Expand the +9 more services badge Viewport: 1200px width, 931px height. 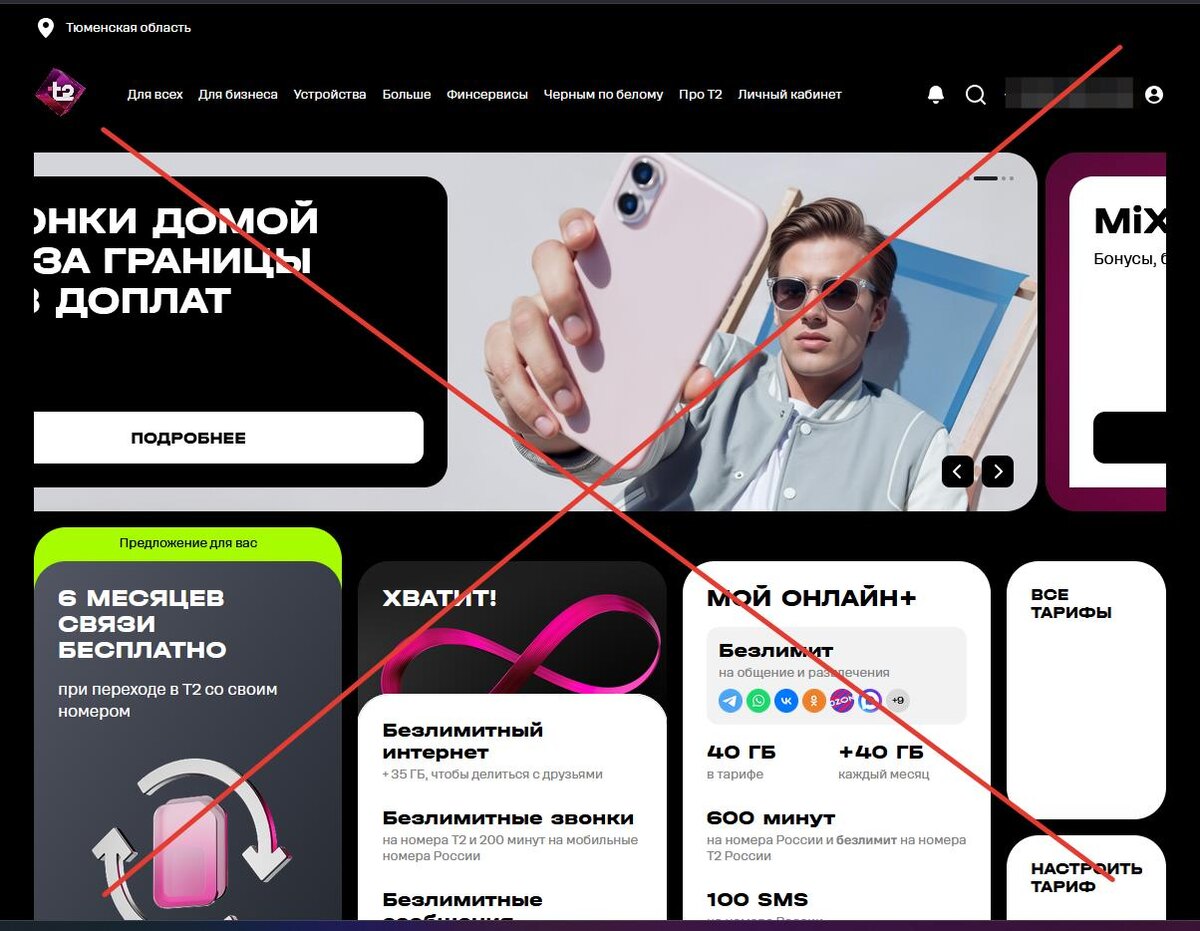tap(897, 701)
